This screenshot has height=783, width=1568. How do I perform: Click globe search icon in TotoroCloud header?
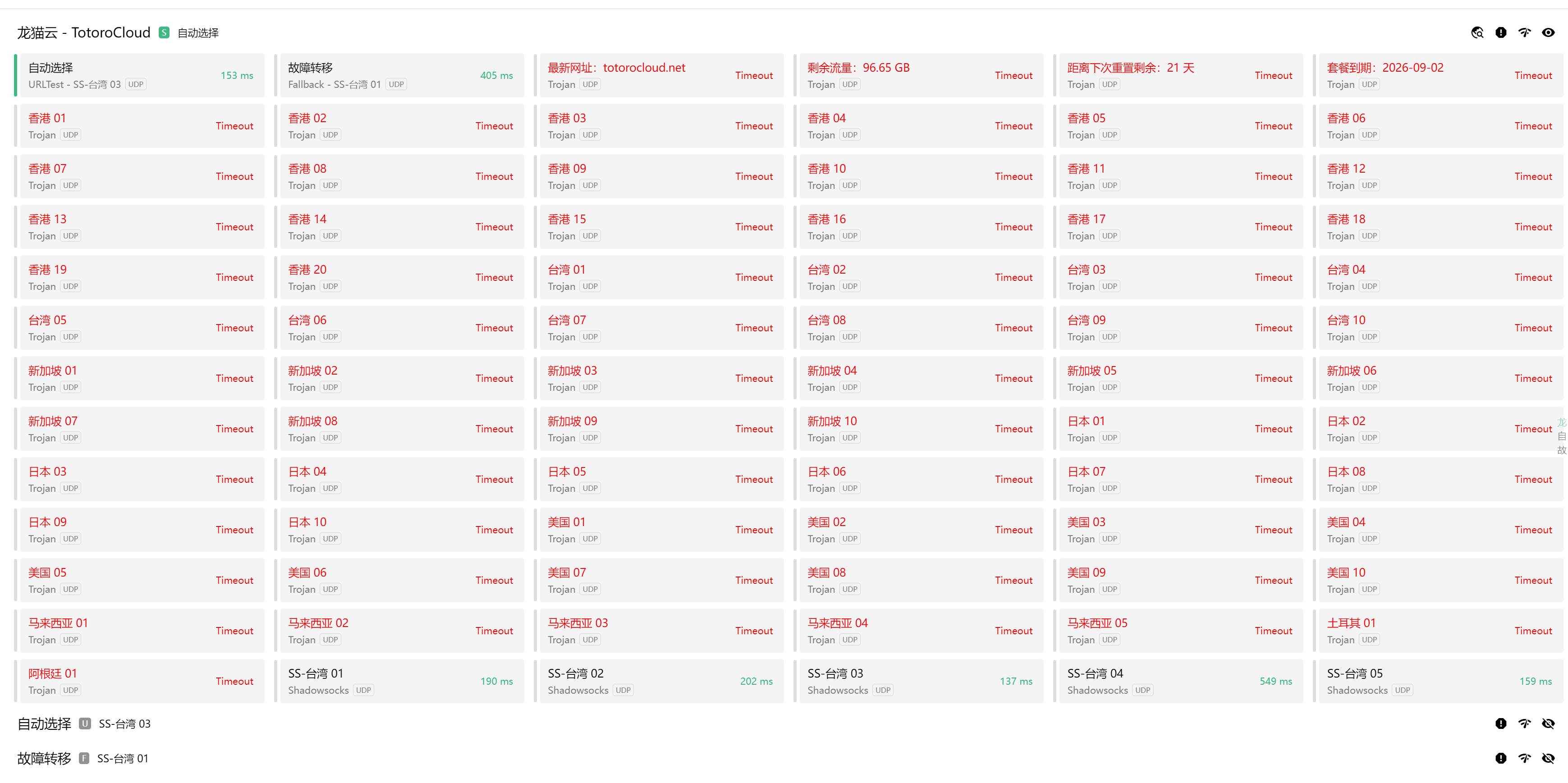(x=1476, y=33)
